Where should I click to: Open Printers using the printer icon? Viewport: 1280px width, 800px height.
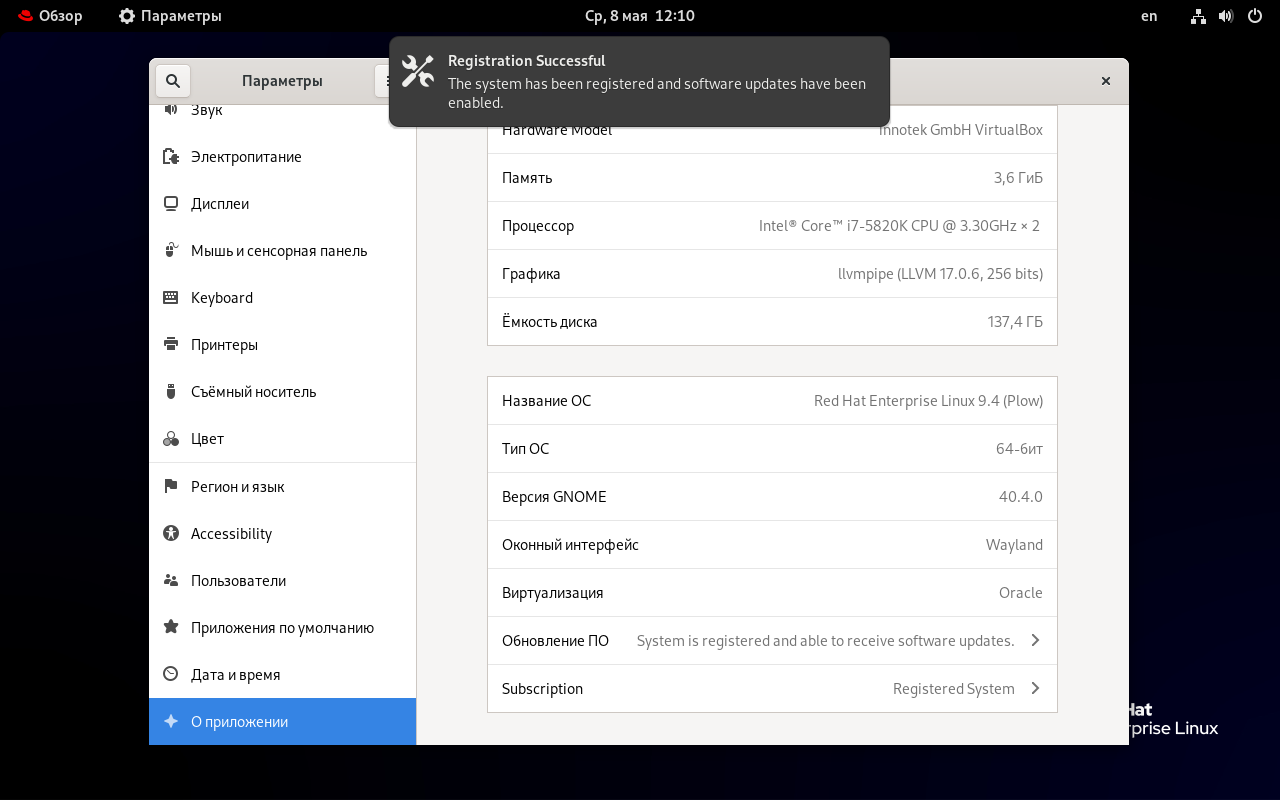[x=171, y=345]
